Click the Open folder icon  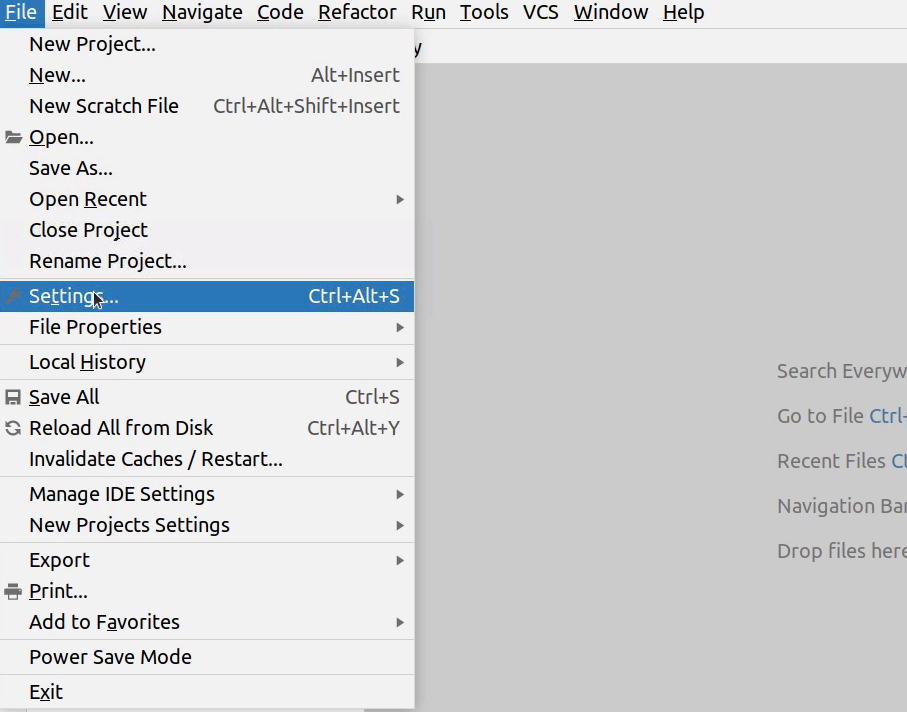(x=13, y=138)
